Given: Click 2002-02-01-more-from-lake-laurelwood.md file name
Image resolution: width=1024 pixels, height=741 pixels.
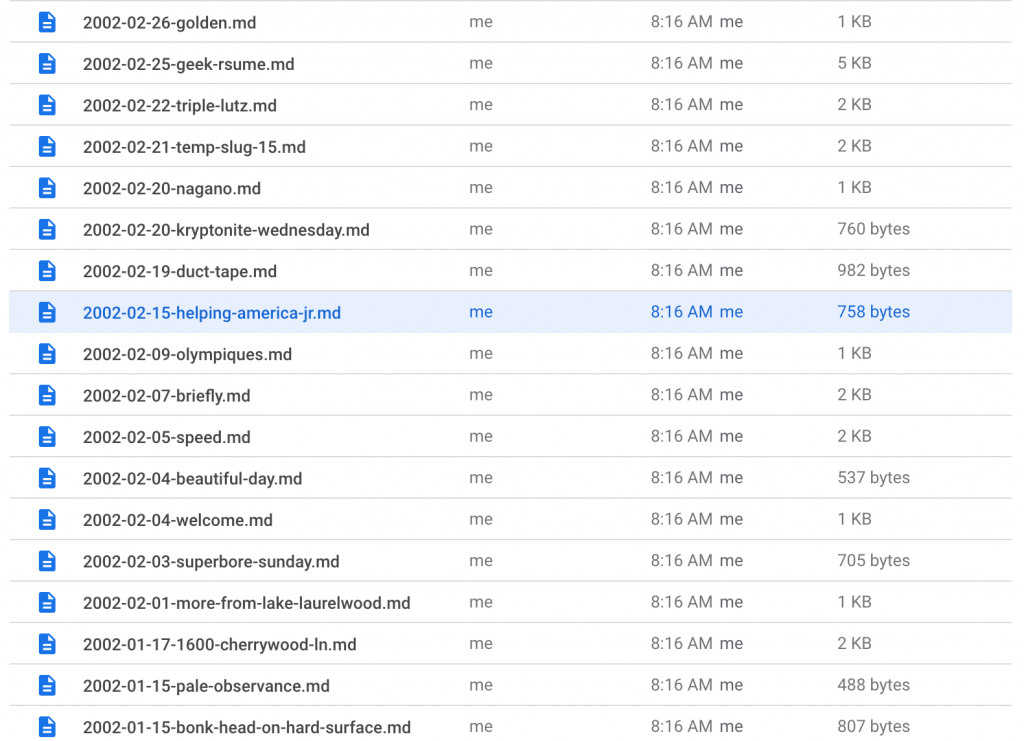Looking at the screenshot, I should [x=246, y=603].
